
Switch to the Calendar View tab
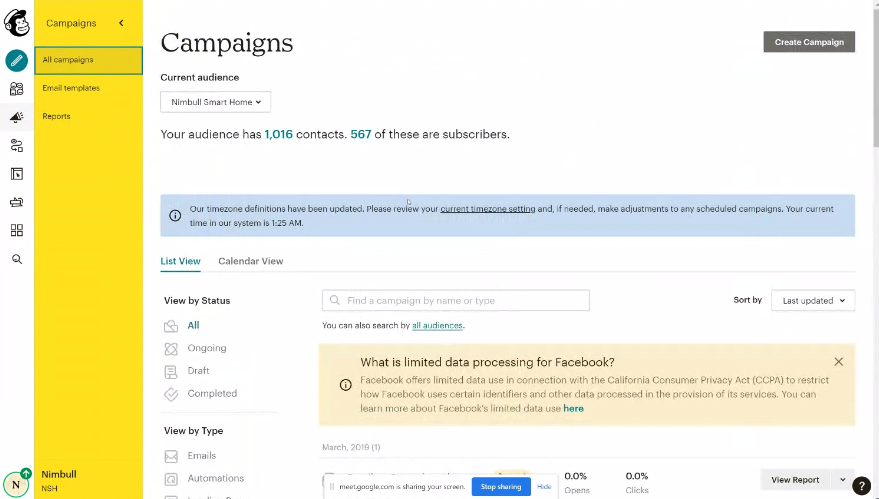click(251, 261)
